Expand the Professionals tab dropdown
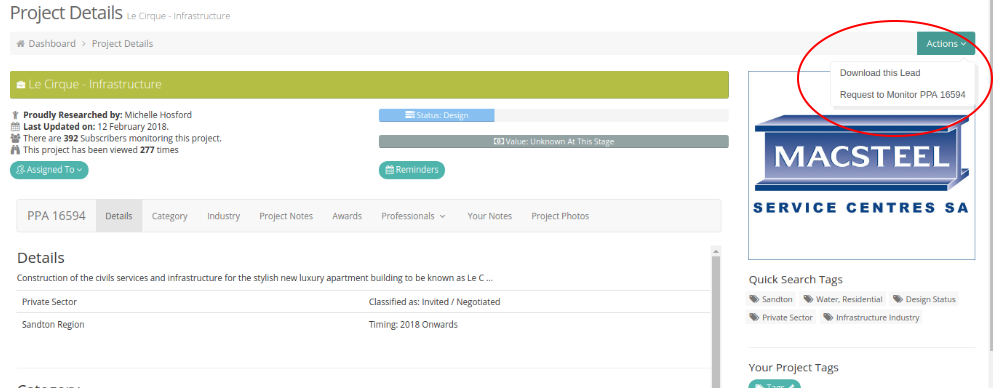The image size is (993, 388). coord(413,216)
